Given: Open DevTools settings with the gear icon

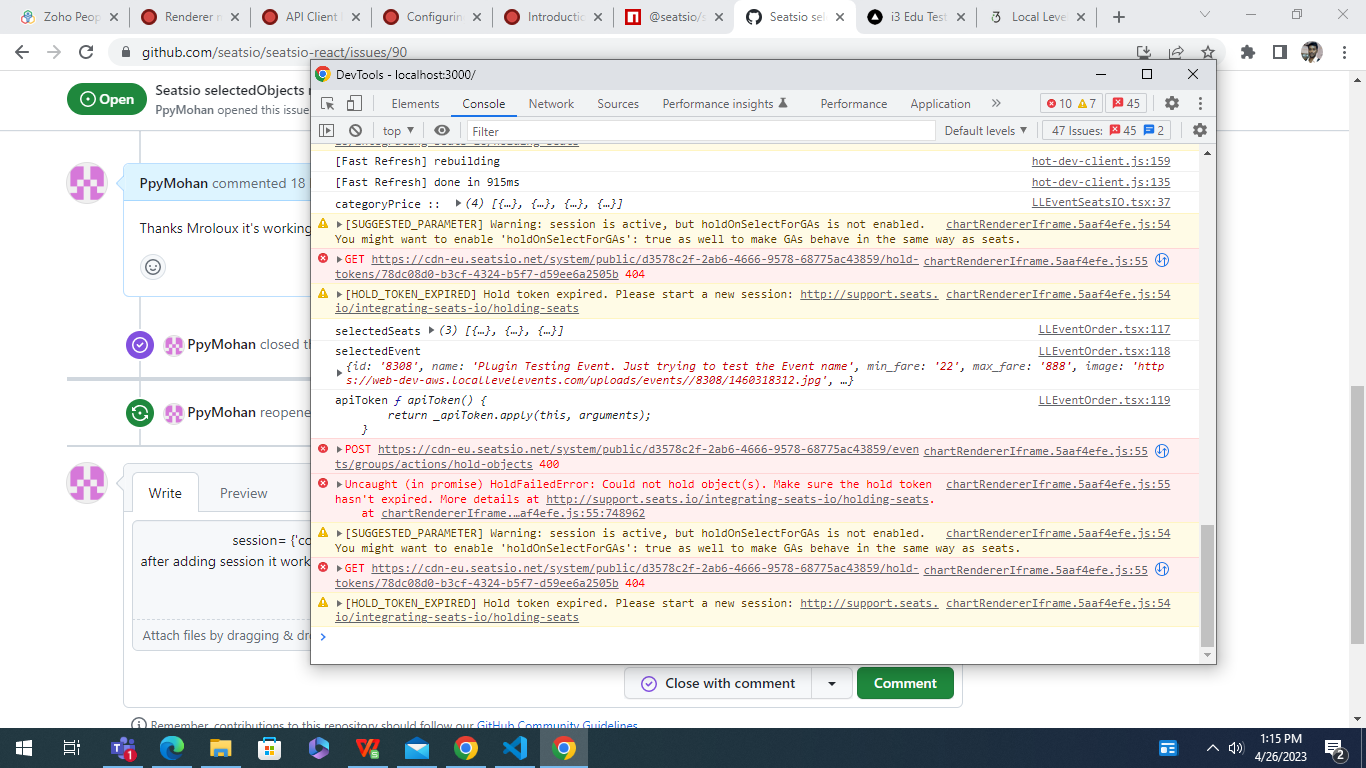Looking at the screenshot, I should point(1170,103).
